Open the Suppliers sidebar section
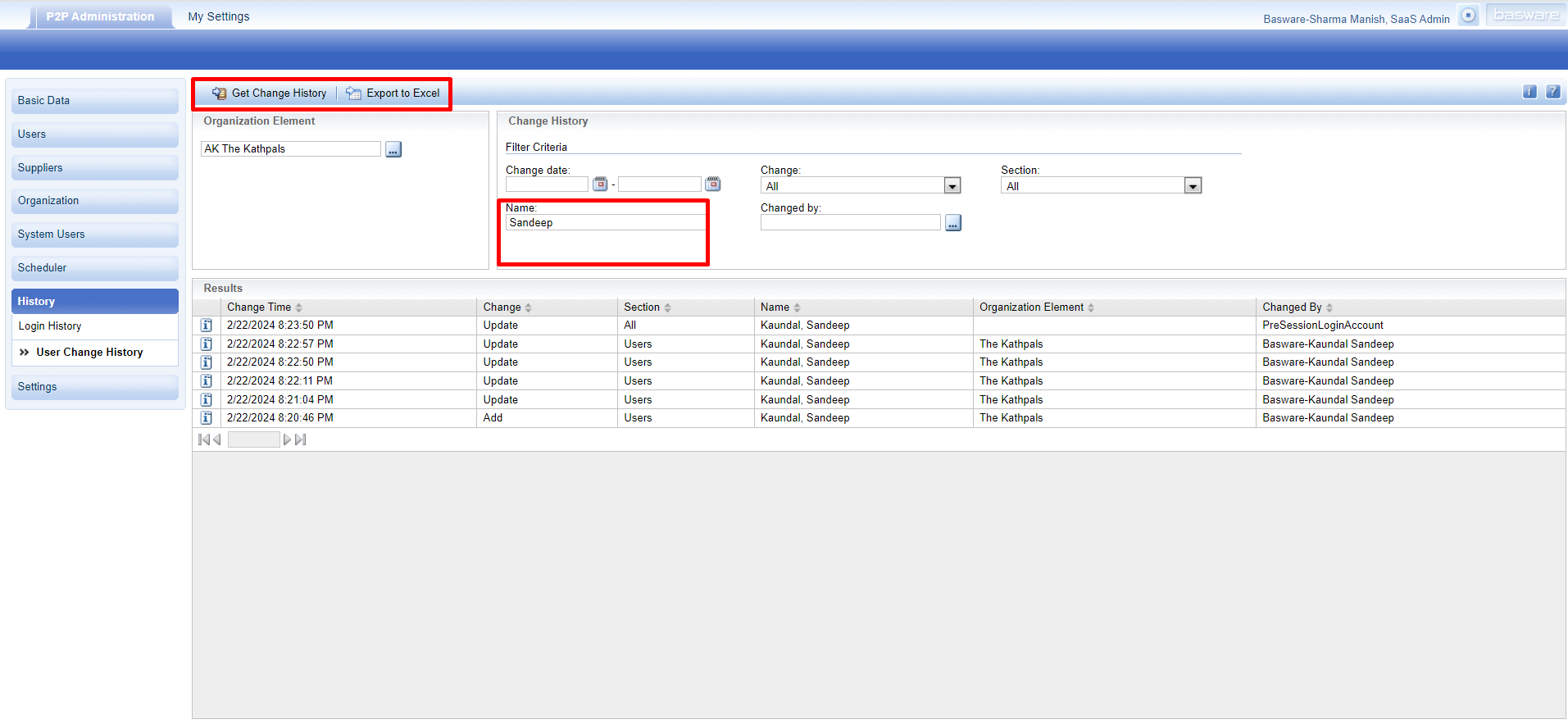Image resolution: width=1568 pixels, height=724 pixels. tap(40, 168)
